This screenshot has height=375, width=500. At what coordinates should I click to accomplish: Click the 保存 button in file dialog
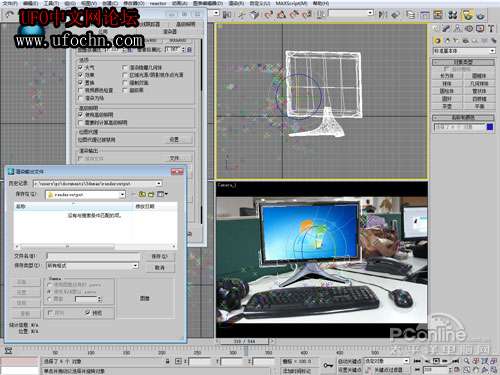click(x=159, y=256)
